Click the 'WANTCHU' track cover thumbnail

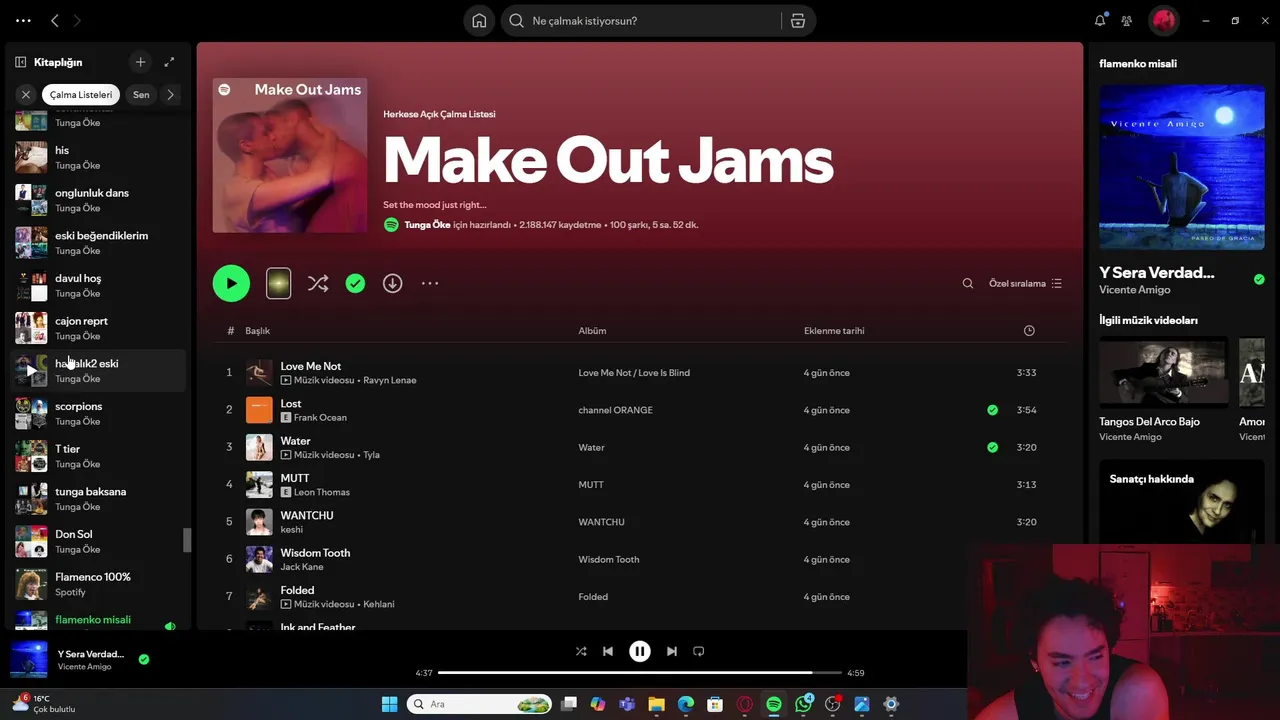pos(259,522)
